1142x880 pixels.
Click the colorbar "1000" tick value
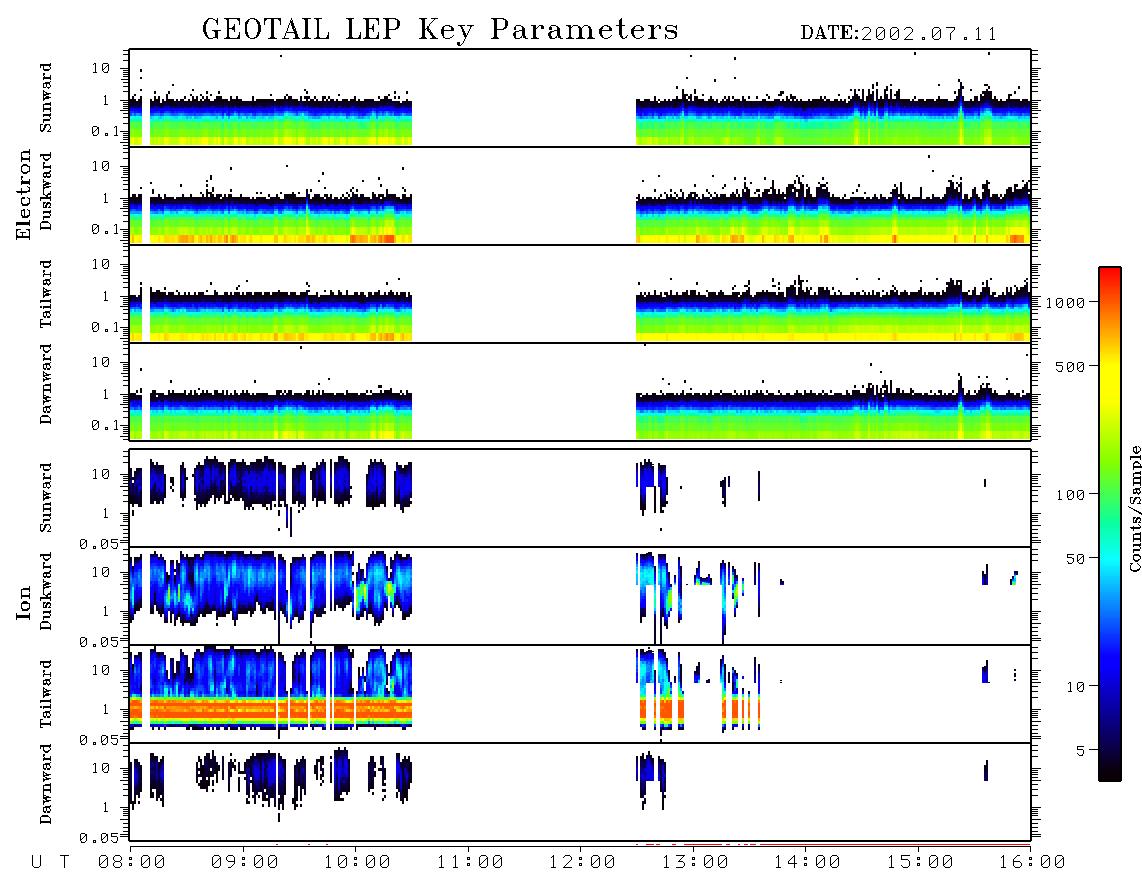coord(1064,302)
